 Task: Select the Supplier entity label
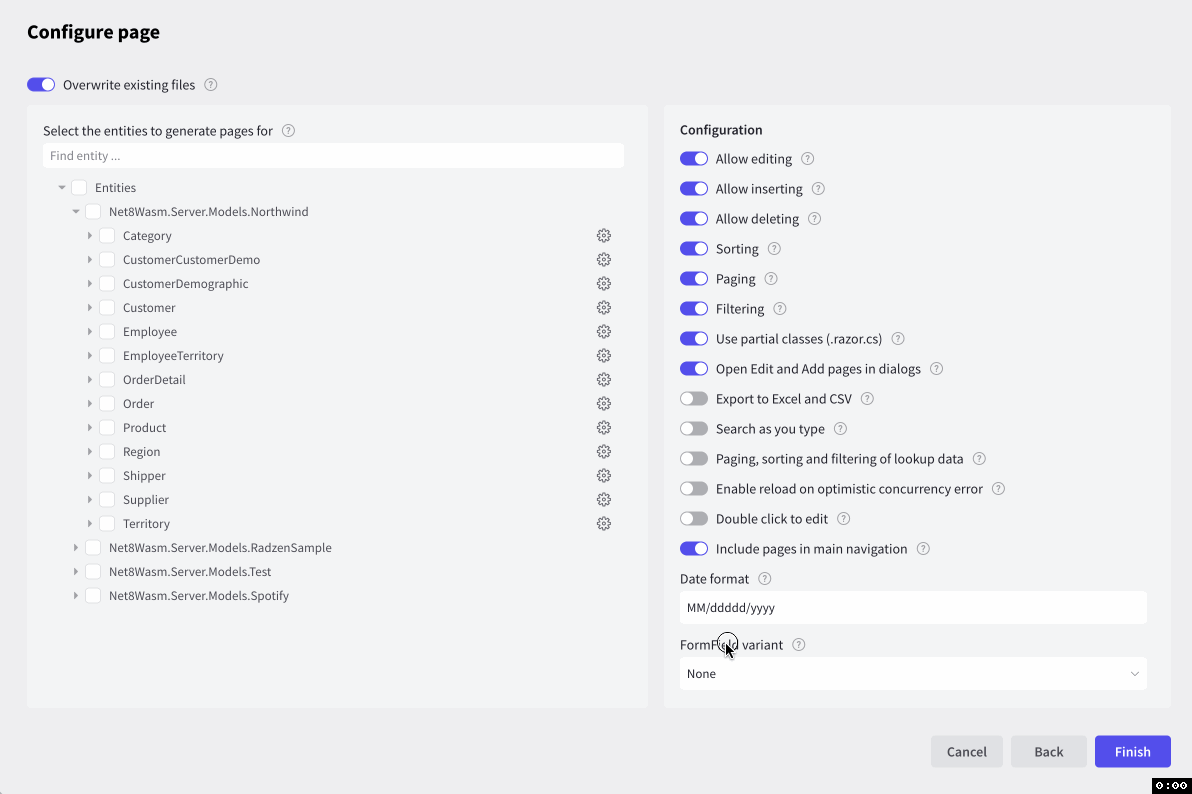pos(146,500)
